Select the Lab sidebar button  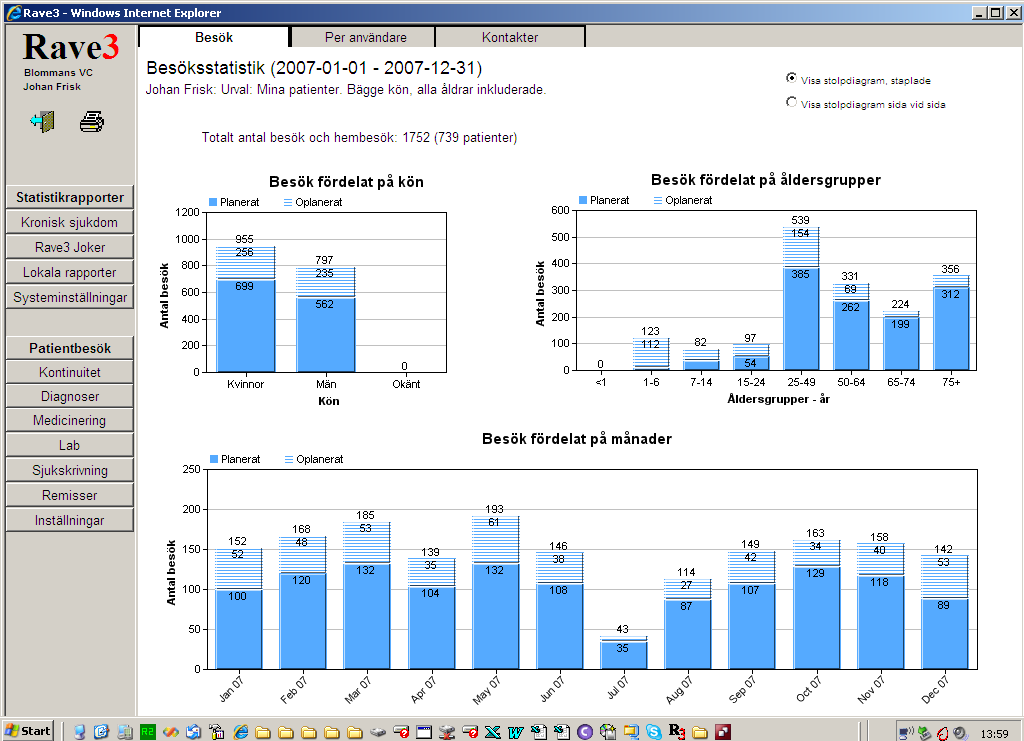click(x=70, y=445)
